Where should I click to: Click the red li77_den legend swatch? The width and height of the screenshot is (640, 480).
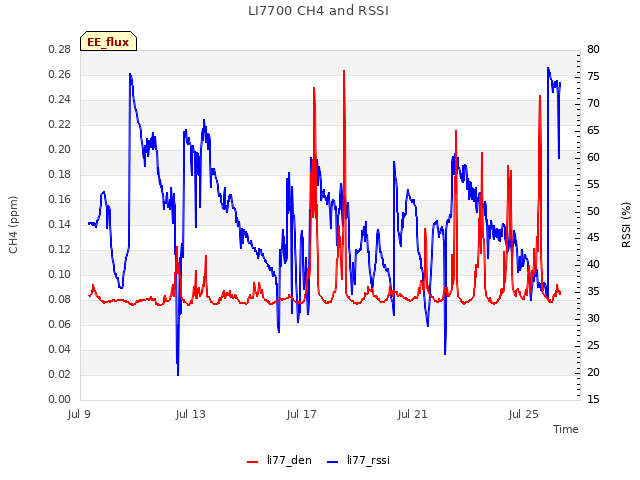[x=253, y=462]
